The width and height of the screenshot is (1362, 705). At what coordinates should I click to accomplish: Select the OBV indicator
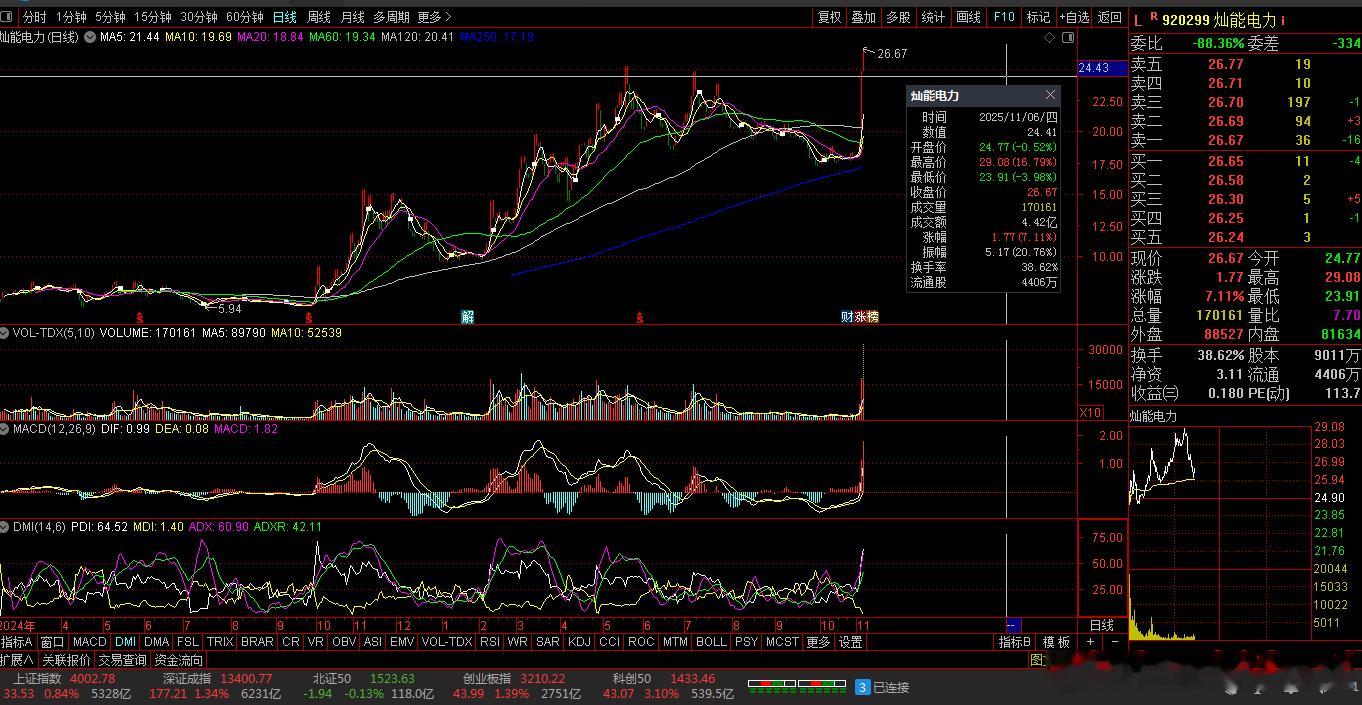[x=344, y=642]
